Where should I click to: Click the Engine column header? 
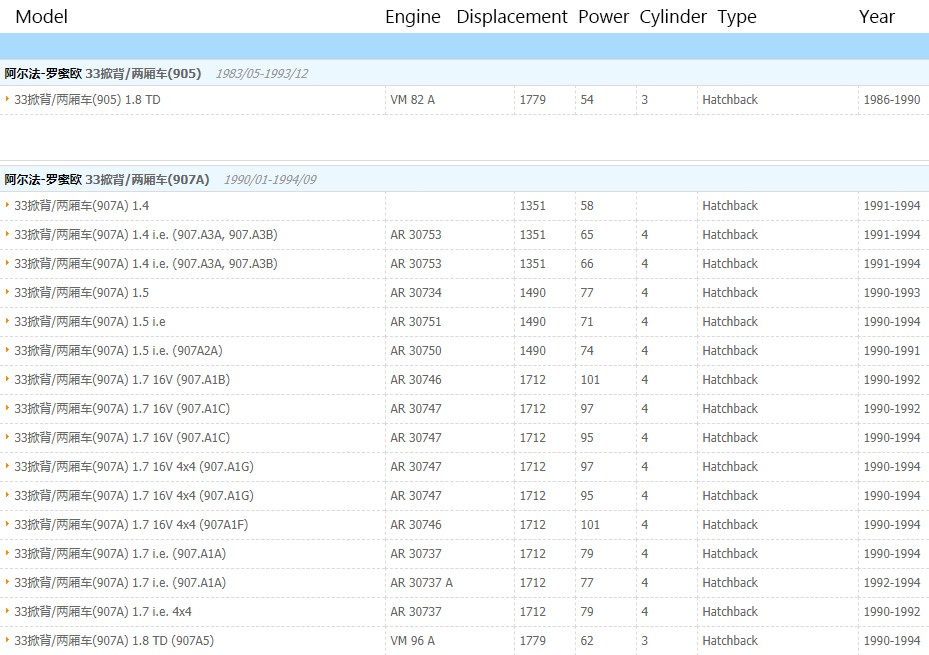tap(412, 17)
